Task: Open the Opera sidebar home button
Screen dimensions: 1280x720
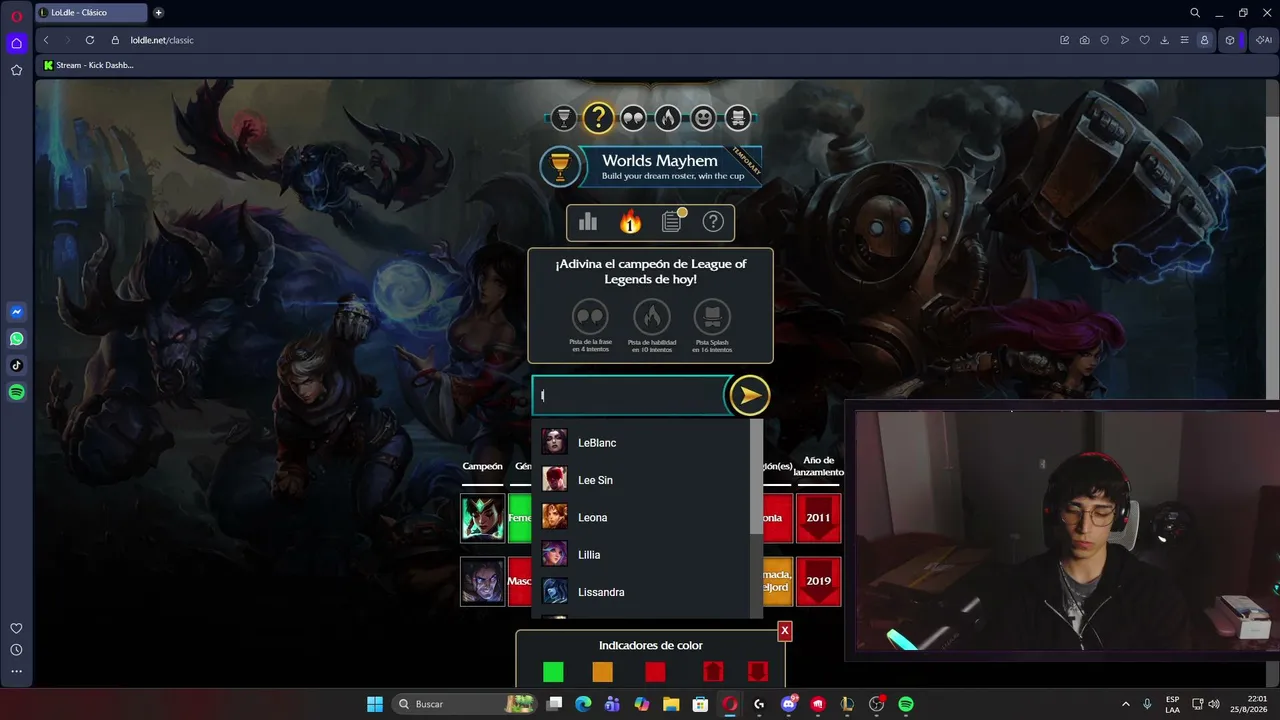Action: point(16,43)
